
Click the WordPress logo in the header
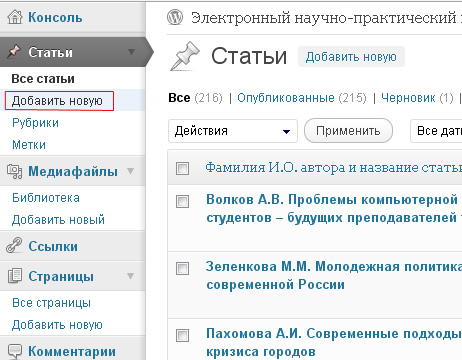[x=175, y=17]
